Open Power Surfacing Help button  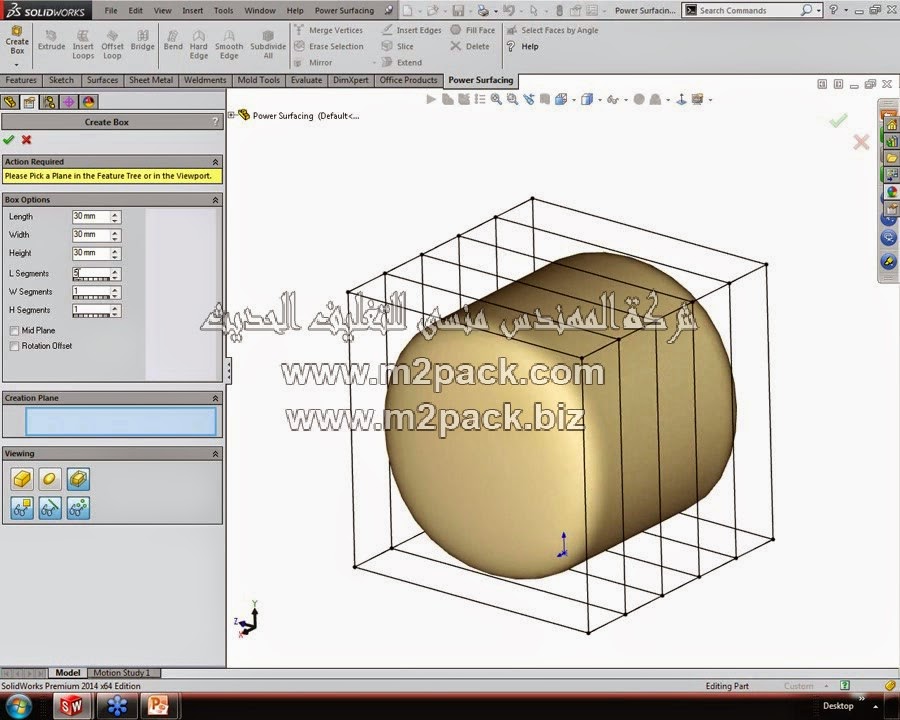click(522, 46)
